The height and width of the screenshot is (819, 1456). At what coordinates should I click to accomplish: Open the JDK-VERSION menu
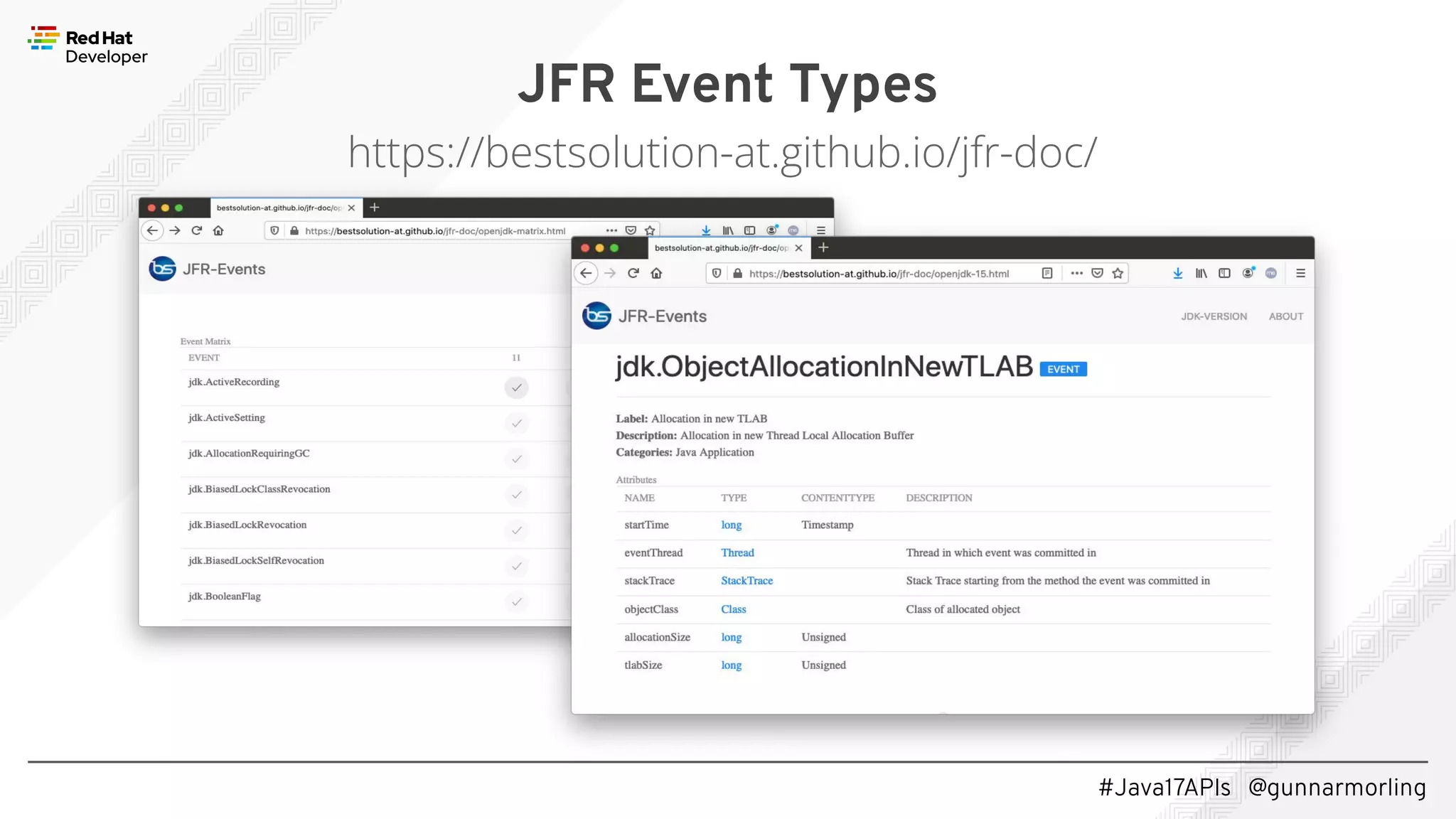coord(1214,317)
